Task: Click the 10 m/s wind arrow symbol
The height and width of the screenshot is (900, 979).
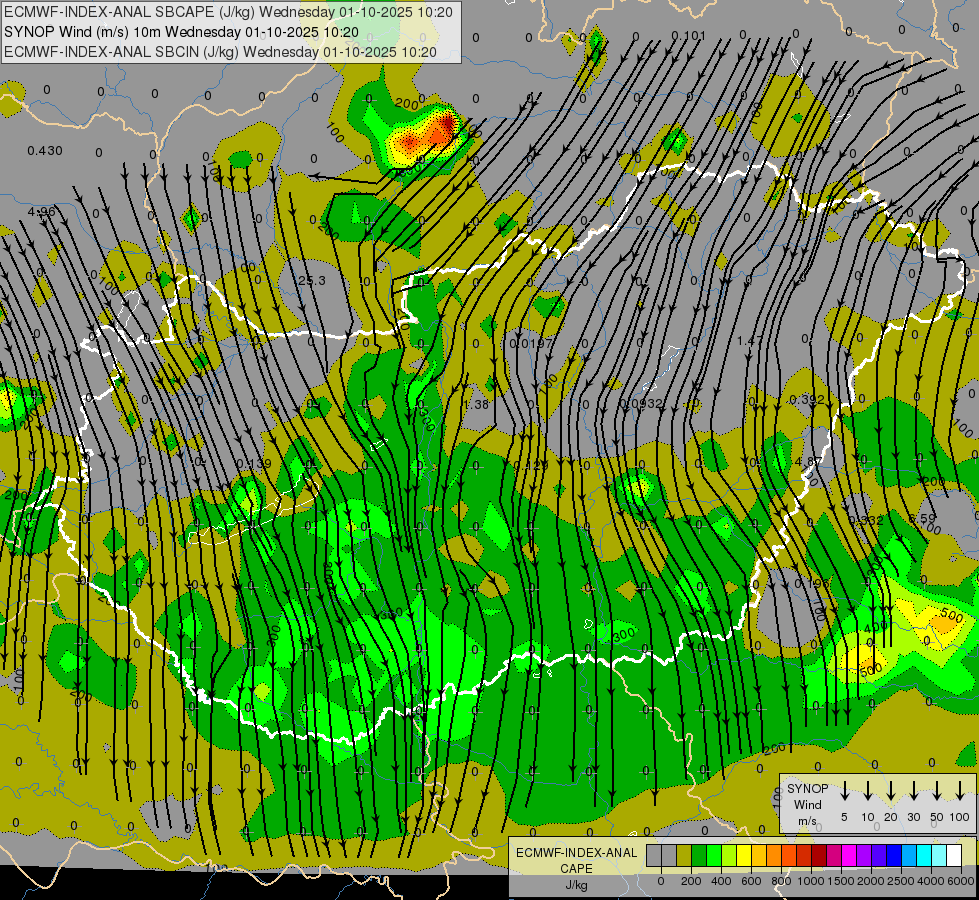Action: point(868,791)
